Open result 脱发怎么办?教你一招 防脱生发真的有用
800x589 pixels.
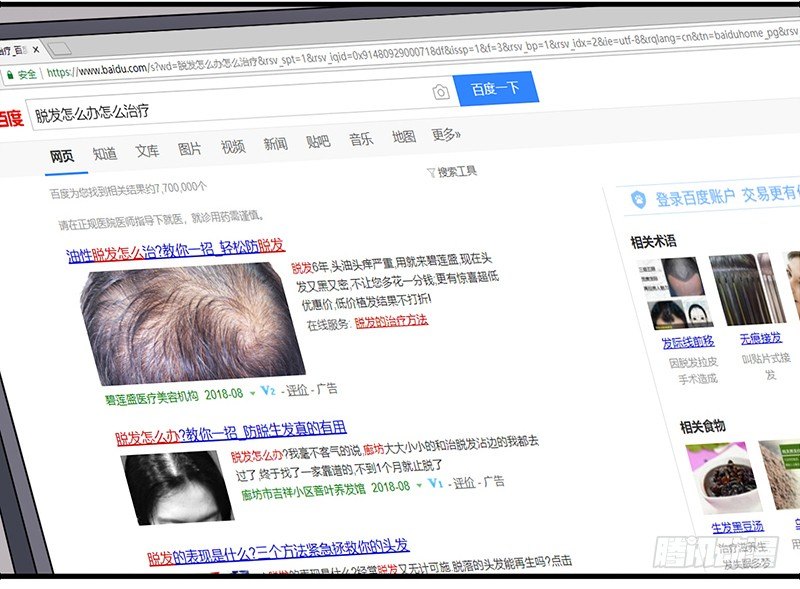pos(231,433)
